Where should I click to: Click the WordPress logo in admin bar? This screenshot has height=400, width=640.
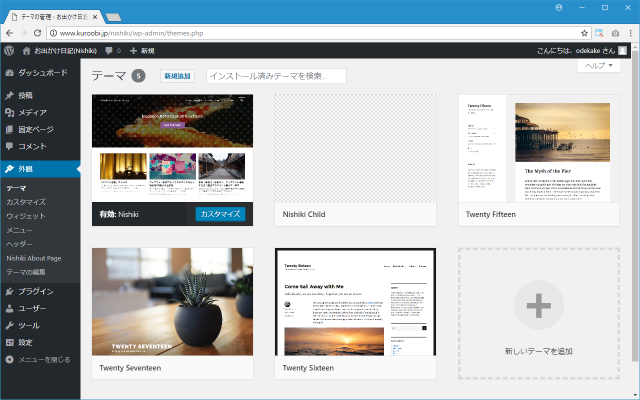tap(9, 51)
